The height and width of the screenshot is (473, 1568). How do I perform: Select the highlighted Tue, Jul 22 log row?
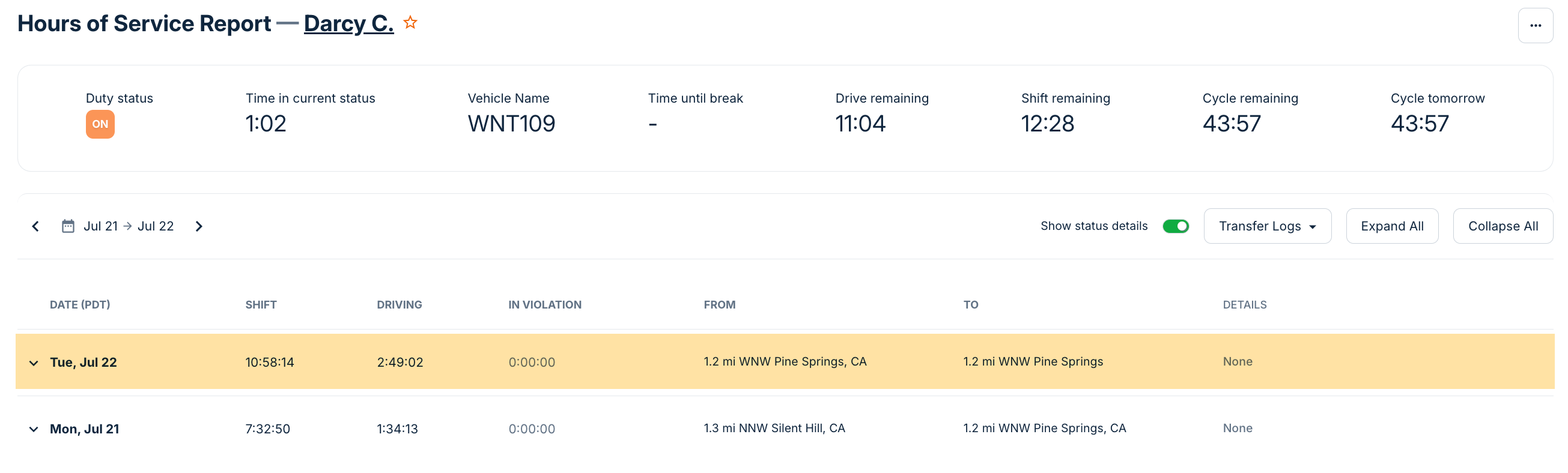click(x=784, y=362)
